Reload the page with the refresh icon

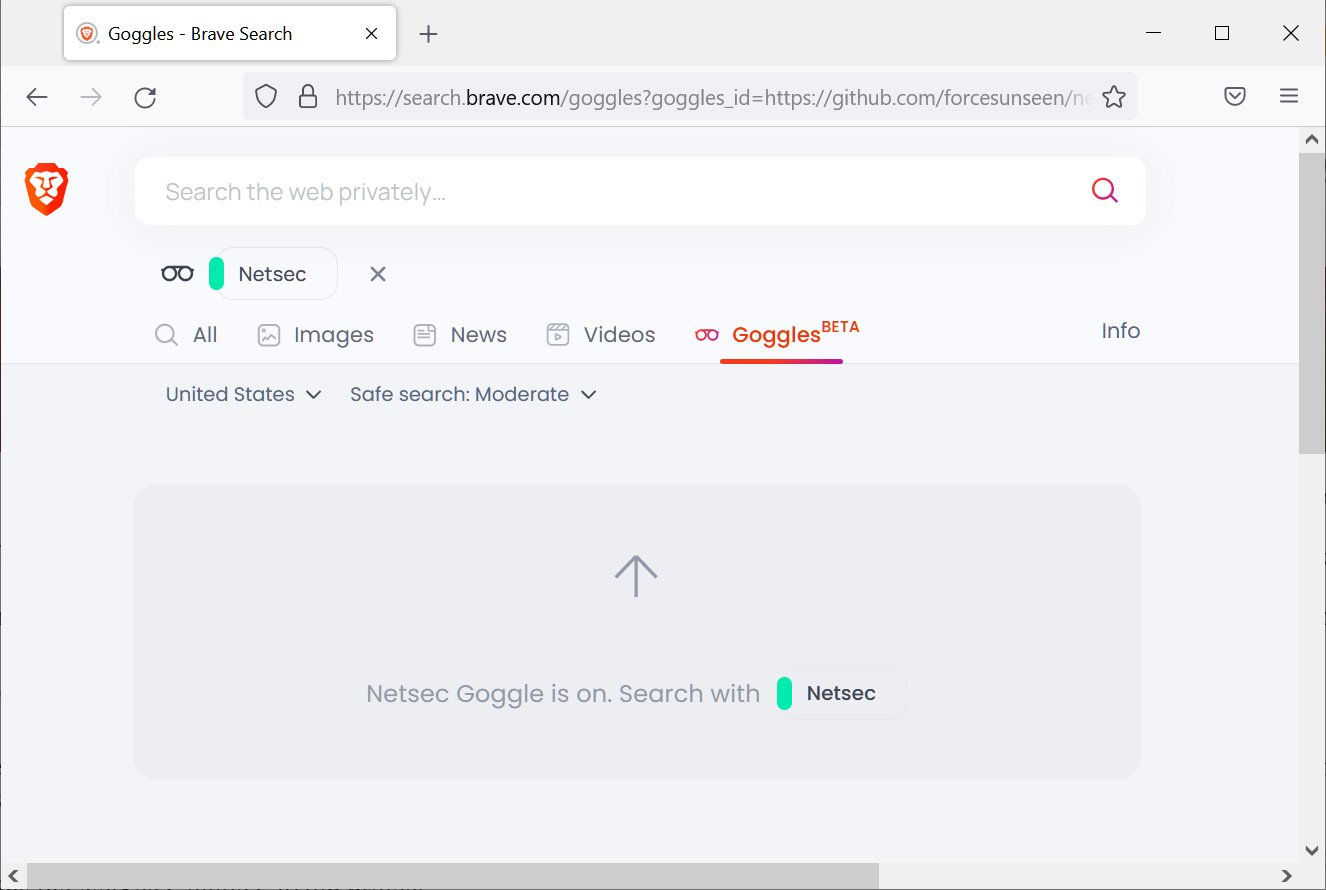click(145, 97)
